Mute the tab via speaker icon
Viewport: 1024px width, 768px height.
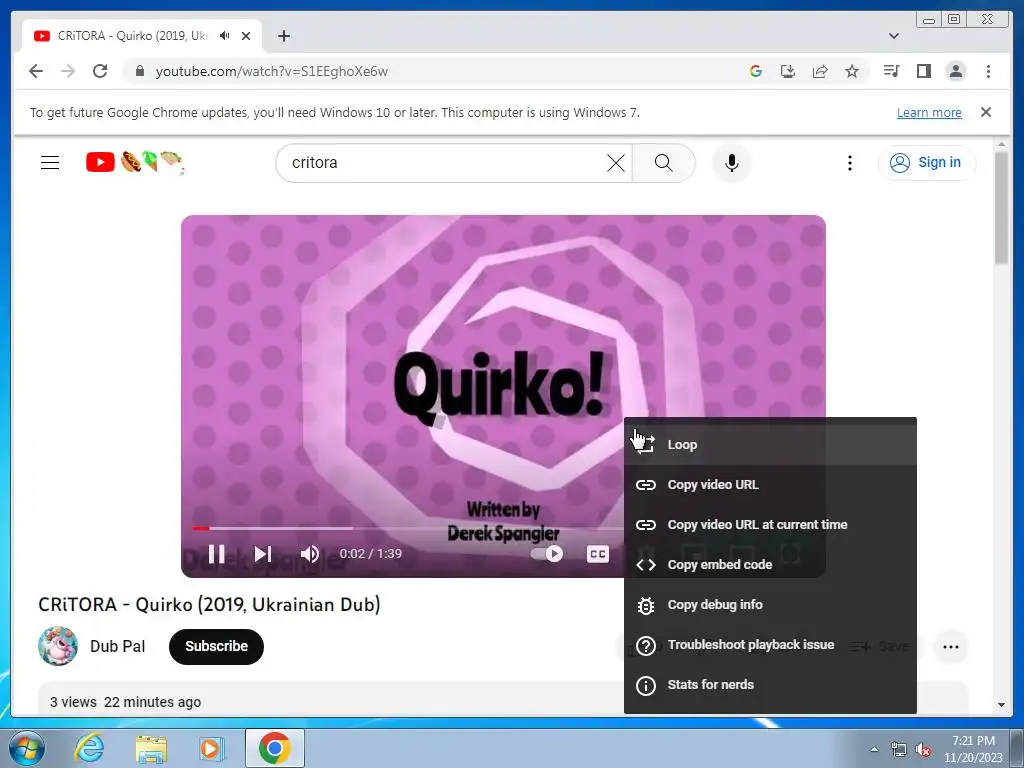pos(225,36)
